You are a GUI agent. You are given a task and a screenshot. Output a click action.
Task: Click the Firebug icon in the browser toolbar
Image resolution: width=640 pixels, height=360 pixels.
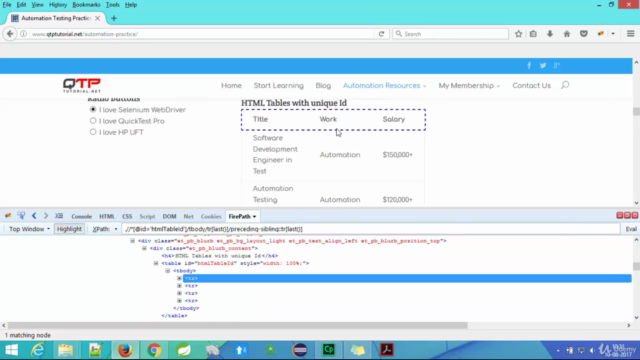[600, 34]
